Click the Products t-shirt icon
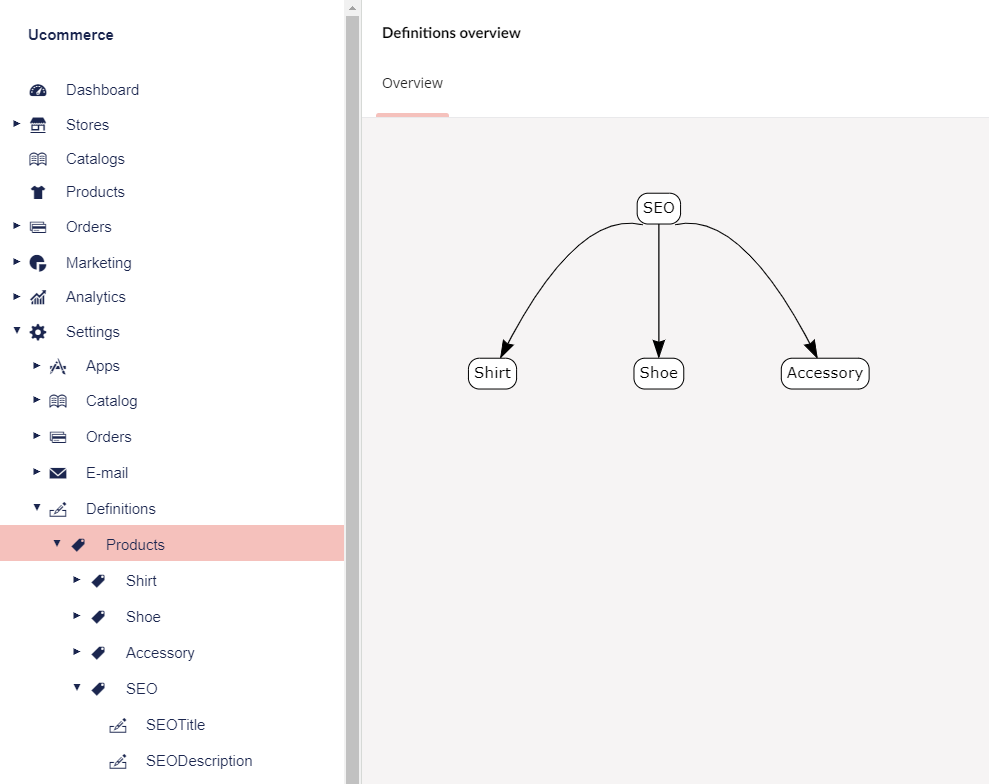989x784 pixels. pyautogui.click(x=38, y=192)
